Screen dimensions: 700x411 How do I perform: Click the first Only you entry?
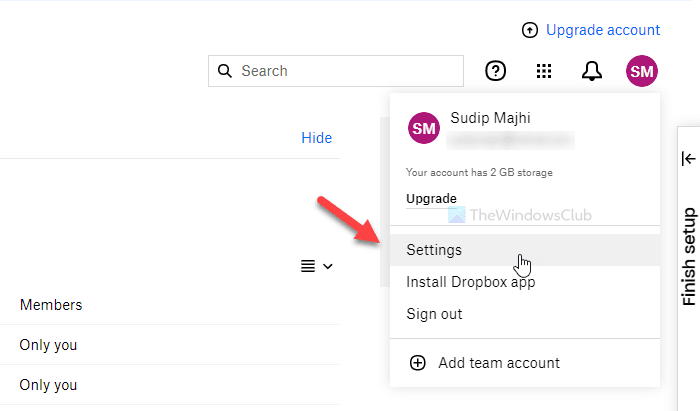click(x=48, y=345)
